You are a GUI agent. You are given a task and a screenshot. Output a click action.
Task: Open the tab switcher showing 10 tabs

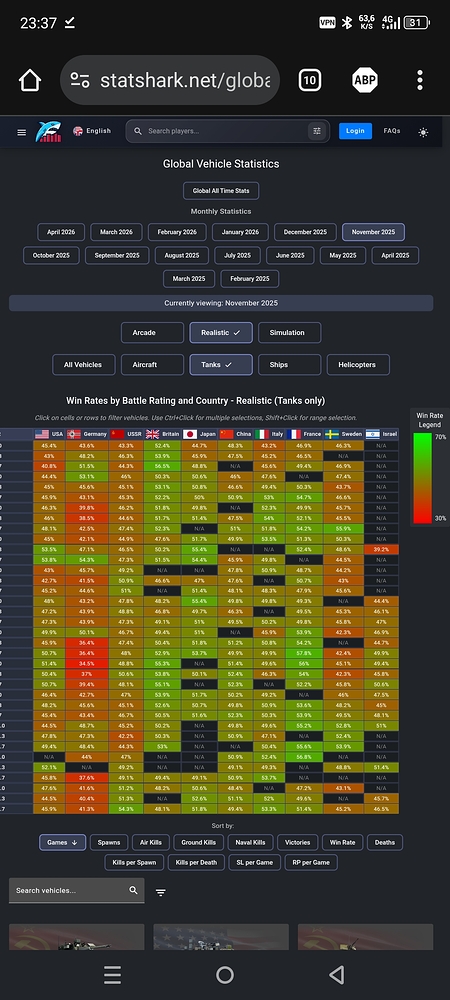[309, 80]
